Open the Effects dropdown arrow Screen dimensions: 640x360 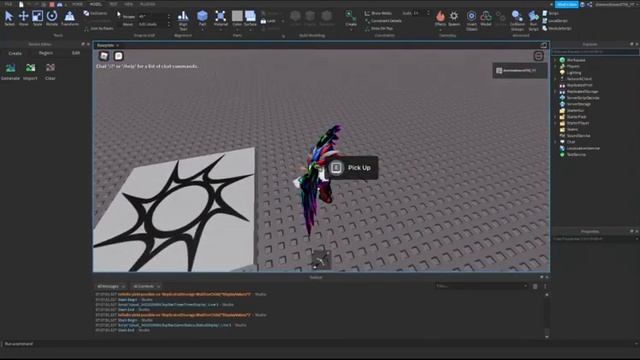point(440,29)
